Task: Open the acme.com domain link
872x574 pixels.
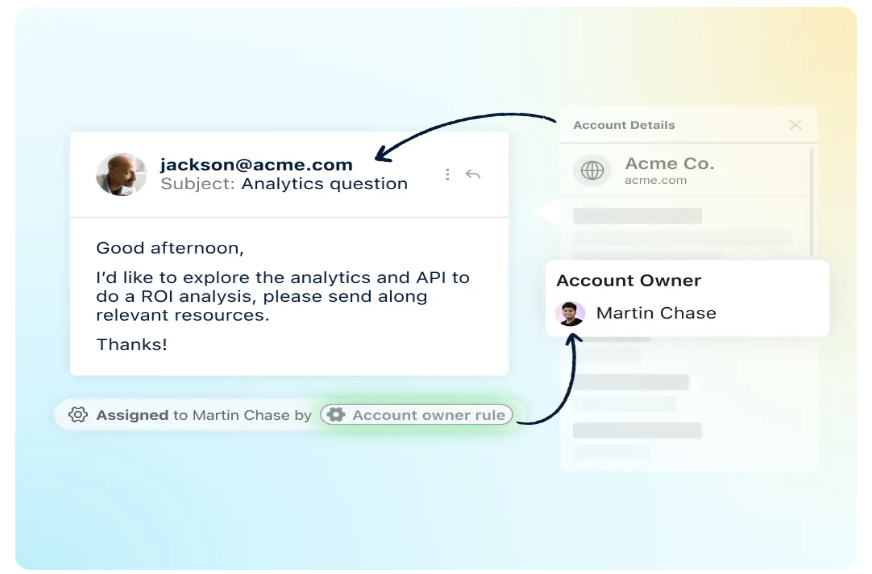Action: point(655,181)
